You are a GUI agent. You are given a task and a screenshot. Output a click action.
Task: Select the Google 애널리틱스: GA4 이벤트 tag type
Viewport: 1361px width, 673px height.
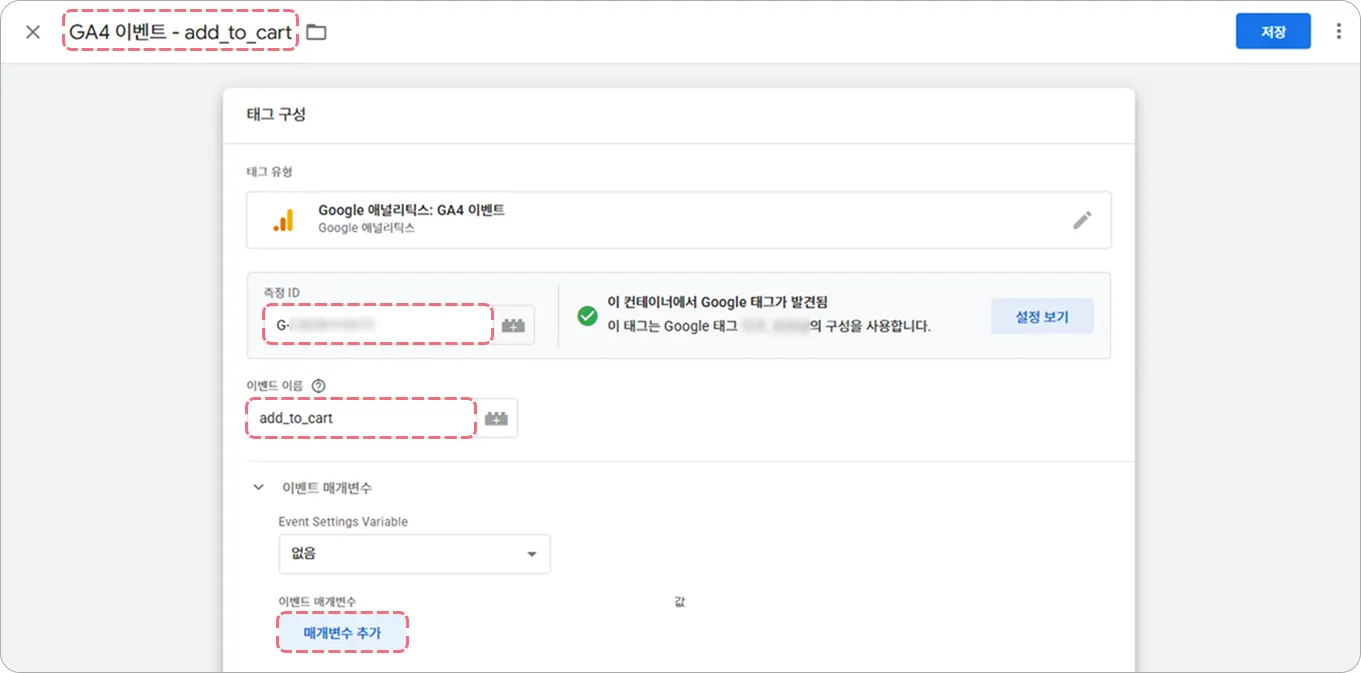click(679, 220)
